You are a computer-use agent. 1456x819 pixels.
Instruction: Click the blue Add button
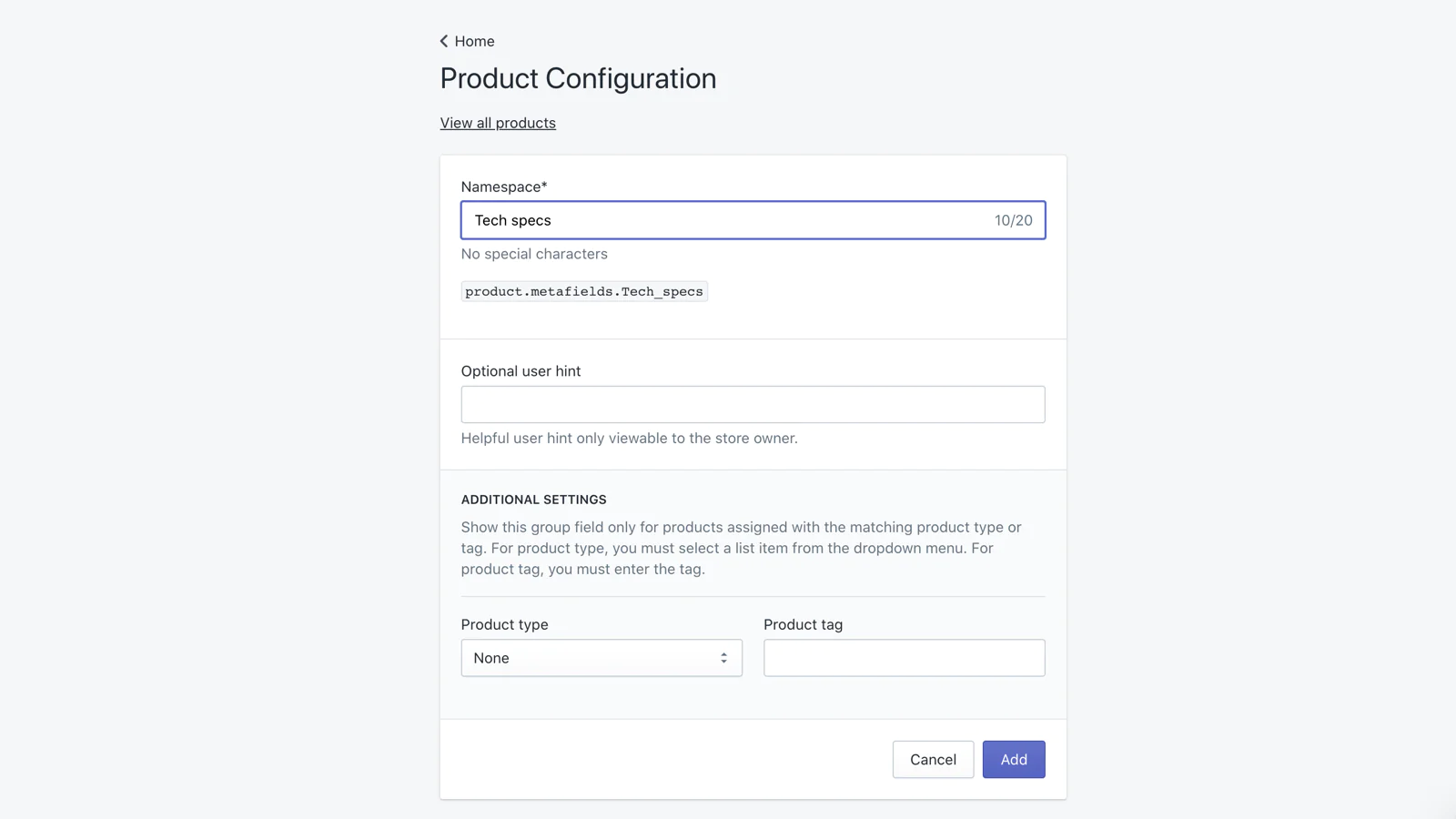[1014, 759]
